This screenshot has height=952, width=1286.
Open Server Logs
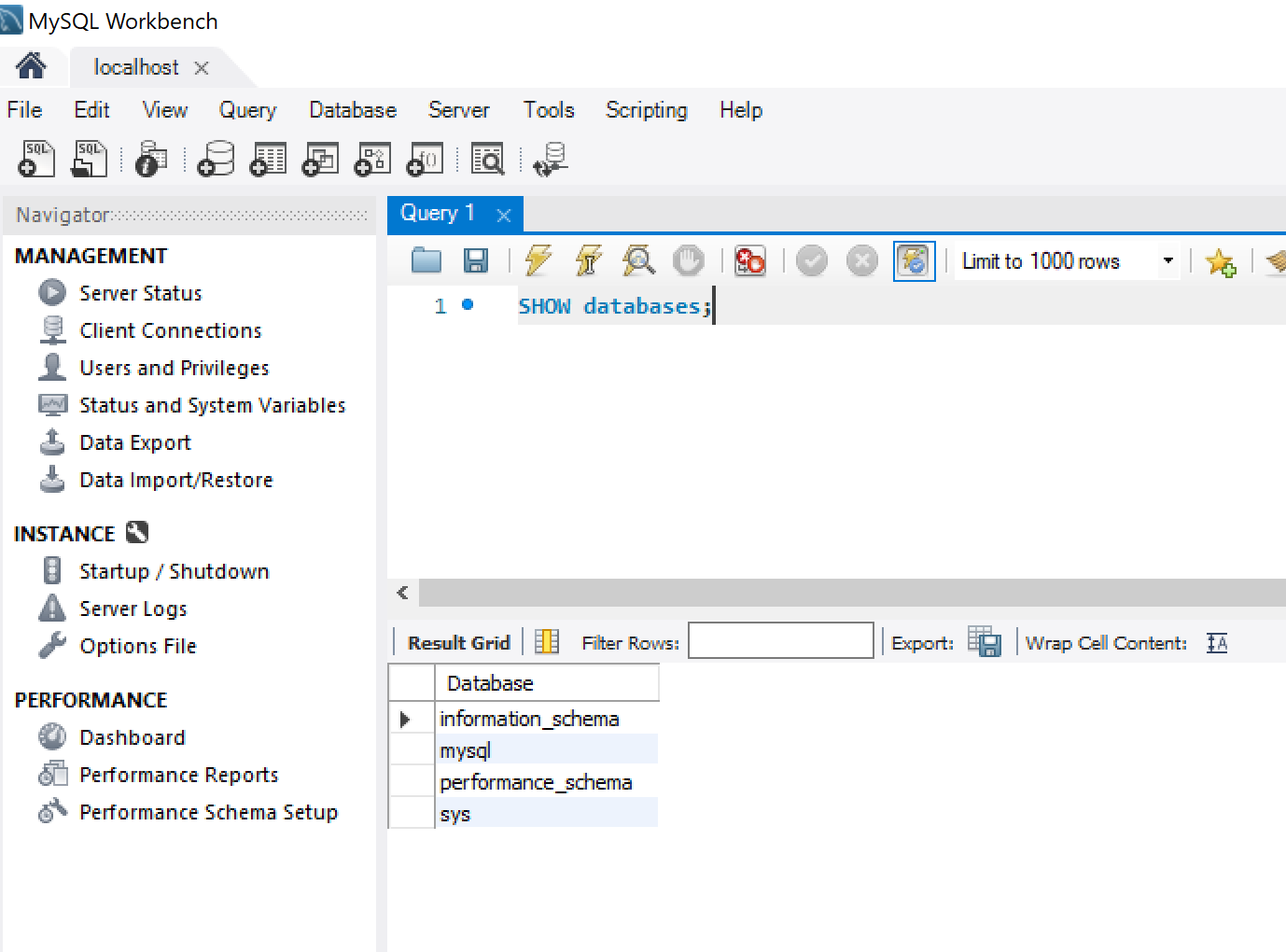tap(133, 609)
